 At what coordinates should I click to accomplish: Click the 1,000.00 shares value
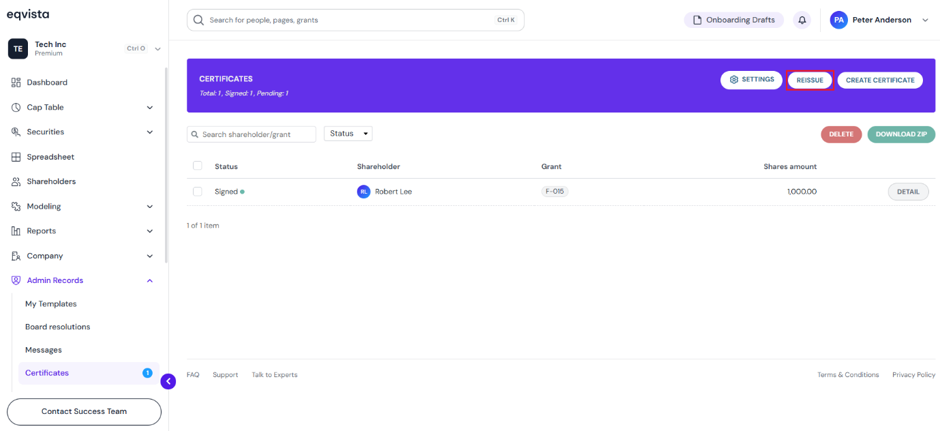[802, 192]
